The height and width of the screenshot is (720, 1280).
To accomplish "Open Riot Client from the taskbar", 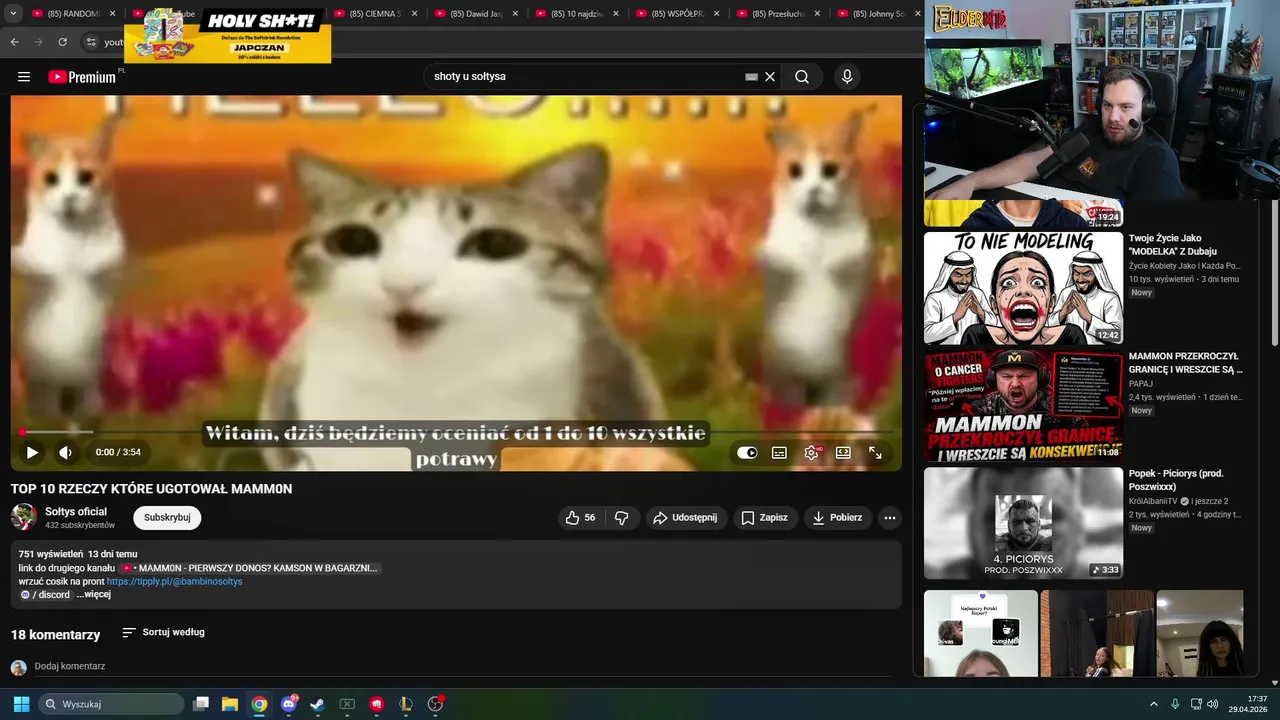I will pyautogui.click(x=376, y=704).
